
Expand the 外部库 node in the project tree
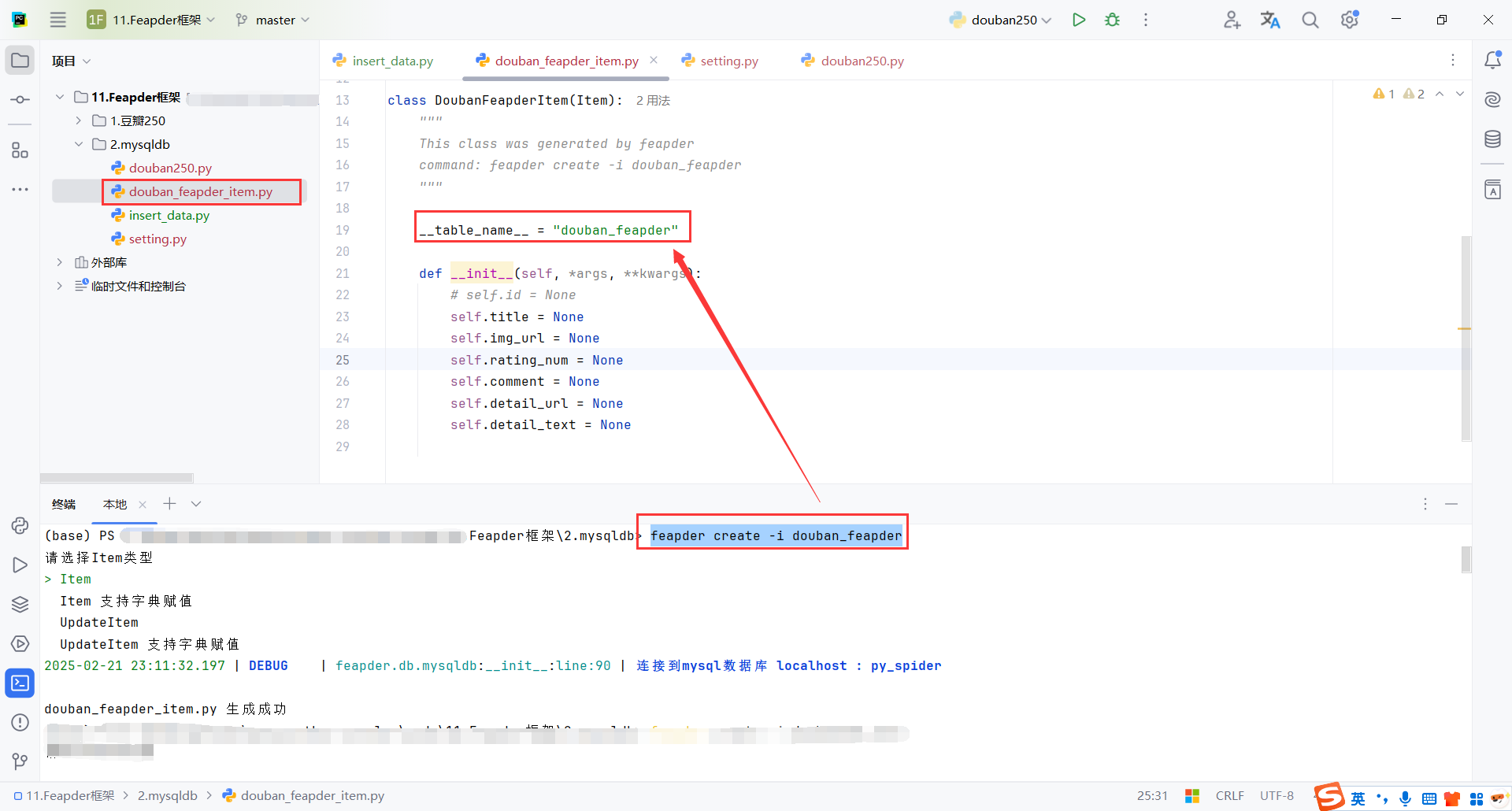pos(60,261)
